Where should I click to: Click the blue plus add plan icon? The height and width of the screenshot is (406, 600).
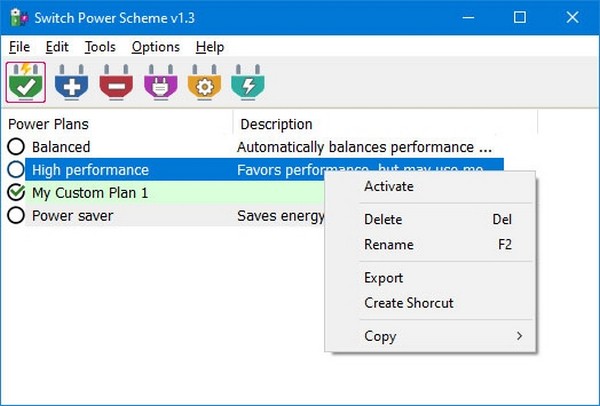(71, 84)
